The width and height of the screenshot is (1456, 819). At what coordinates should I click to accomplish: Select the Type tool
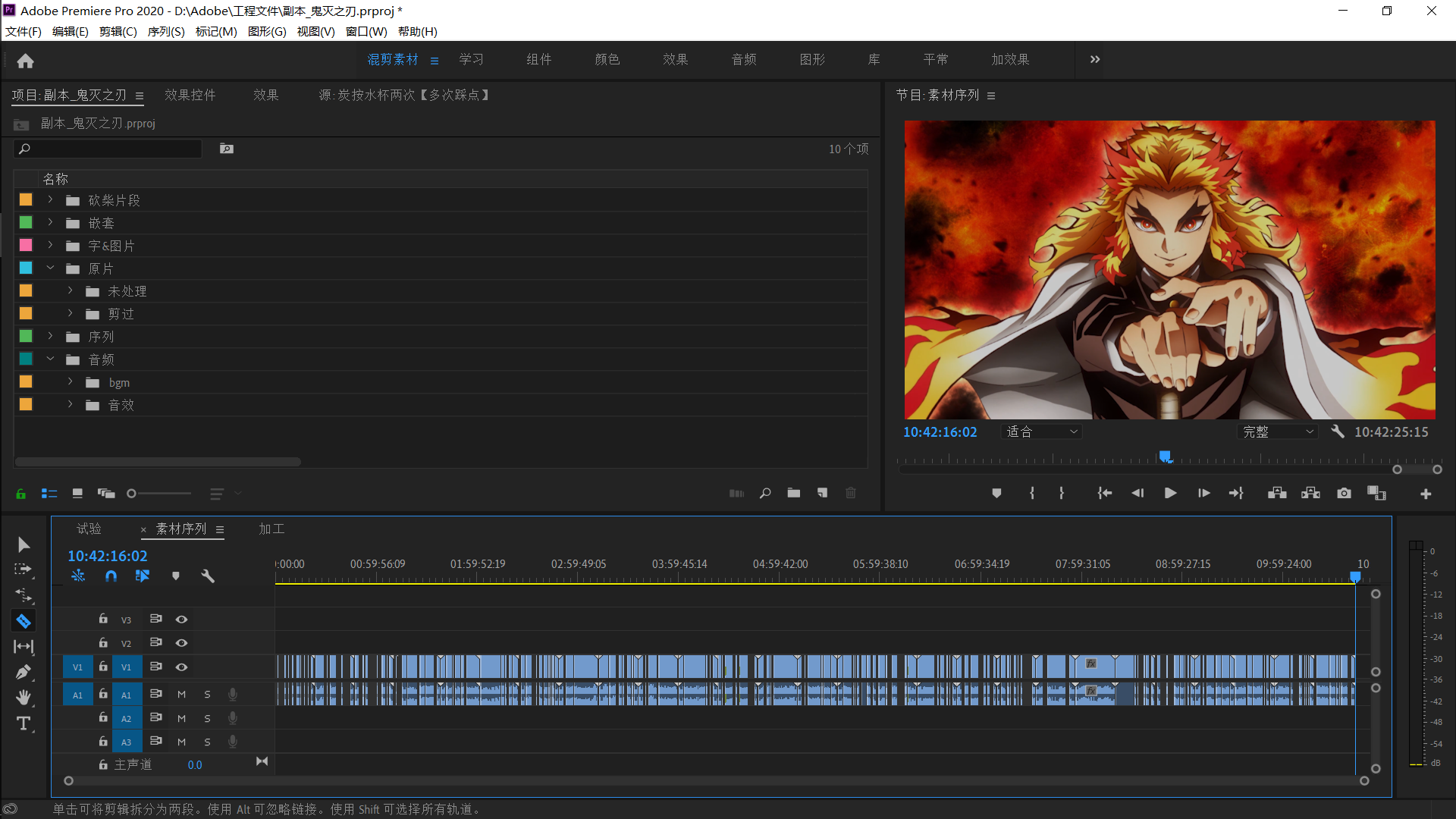click(x=24, y=723)
